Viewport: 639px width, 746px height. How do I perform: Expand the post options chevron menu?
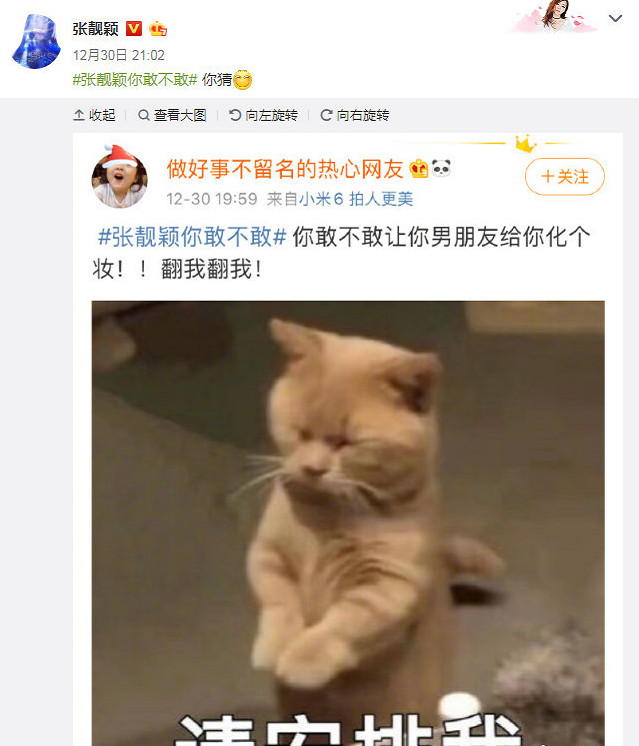[x=615, y=19]
